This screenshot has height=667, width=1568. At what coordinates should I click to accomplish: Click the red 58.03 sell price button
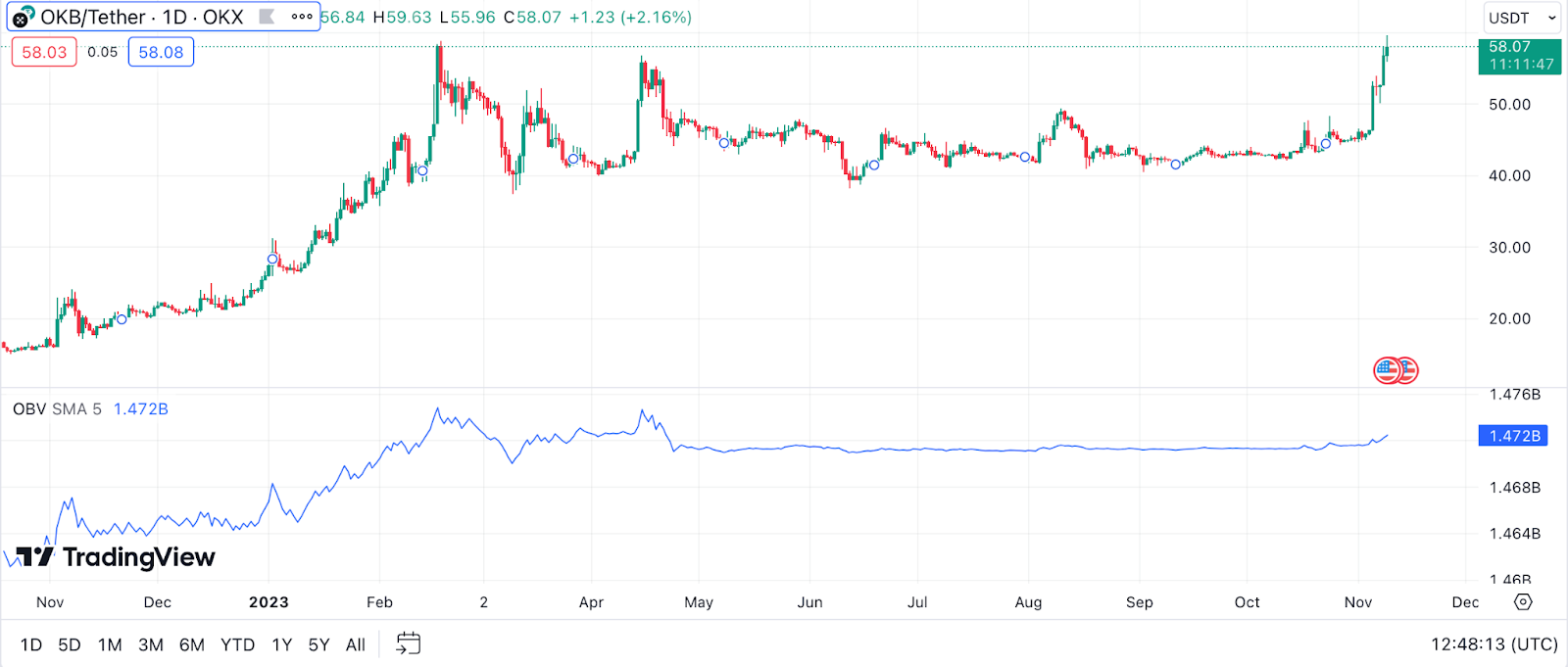click(x=44, y=52)
